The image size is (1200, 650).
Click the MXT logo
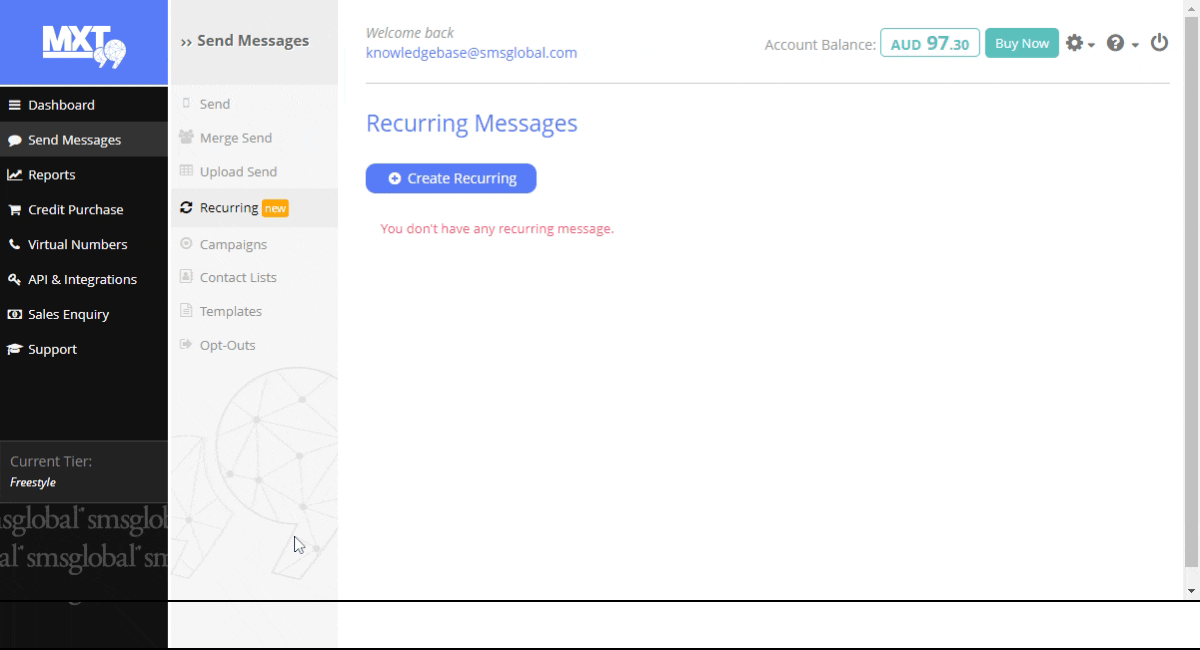pos(84,45)
